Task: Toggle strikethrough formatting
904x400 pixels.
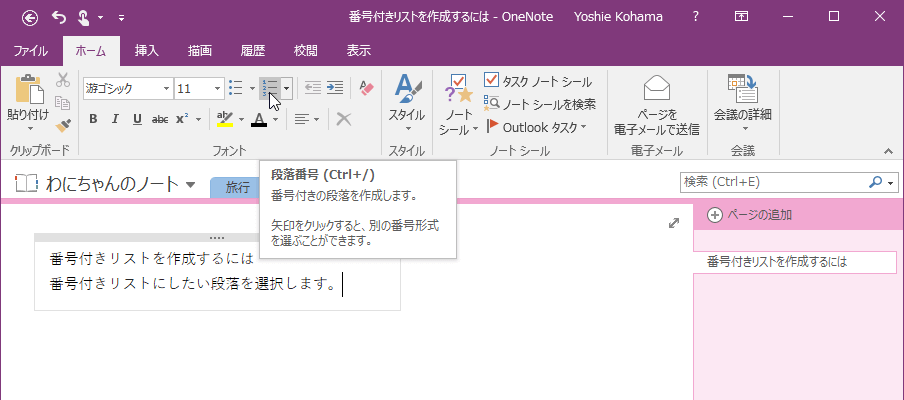Action: (160, 119)
